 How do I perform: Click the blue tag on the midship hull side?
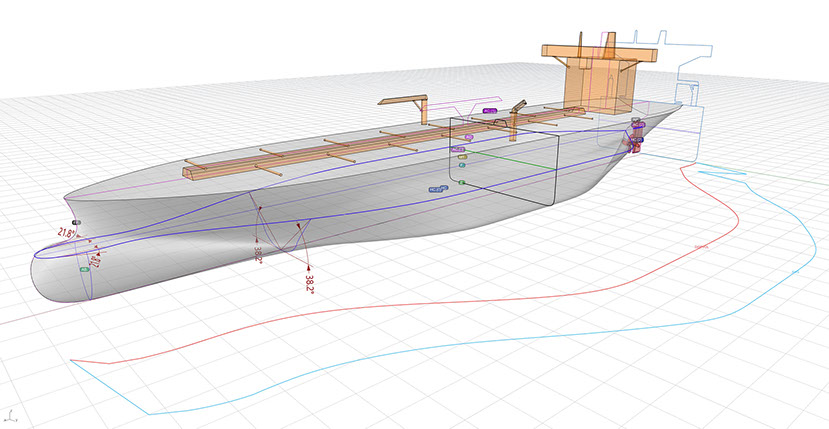coord(436,188)
